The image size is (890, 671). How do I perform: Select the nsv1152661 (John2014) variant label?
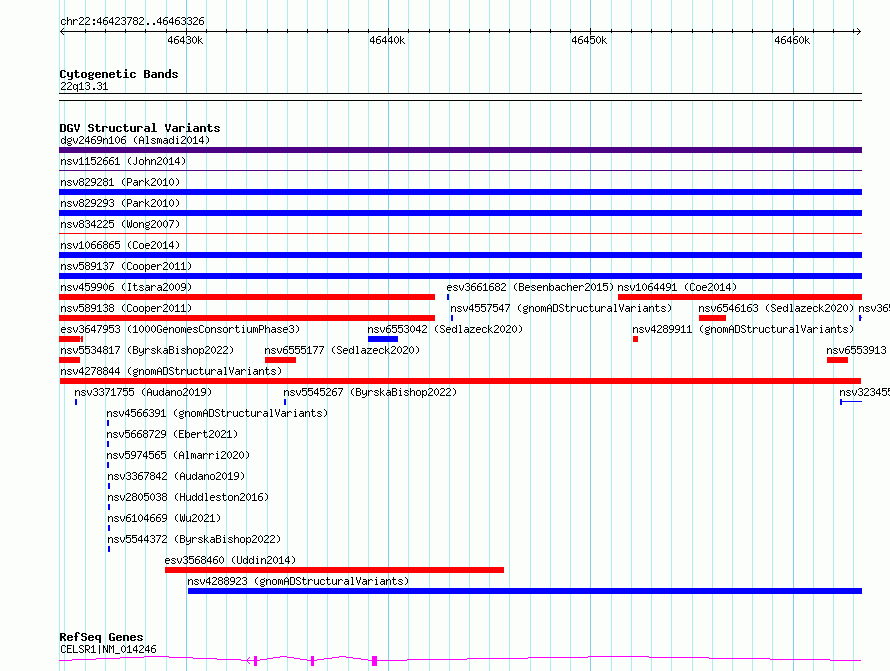[x=123, y=161]
